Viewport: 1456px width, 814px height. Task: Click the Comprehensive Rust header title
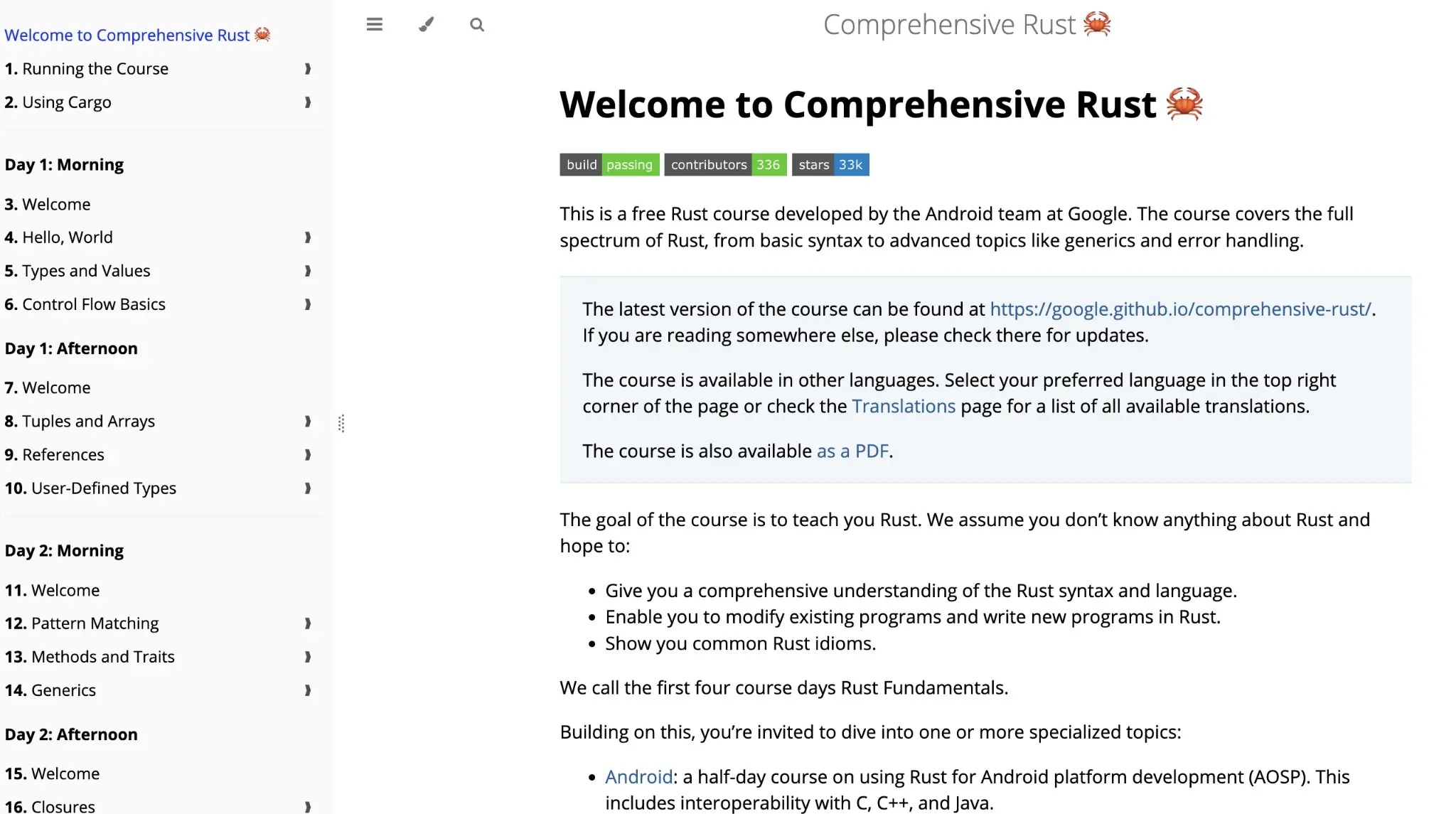coord(967,25)
